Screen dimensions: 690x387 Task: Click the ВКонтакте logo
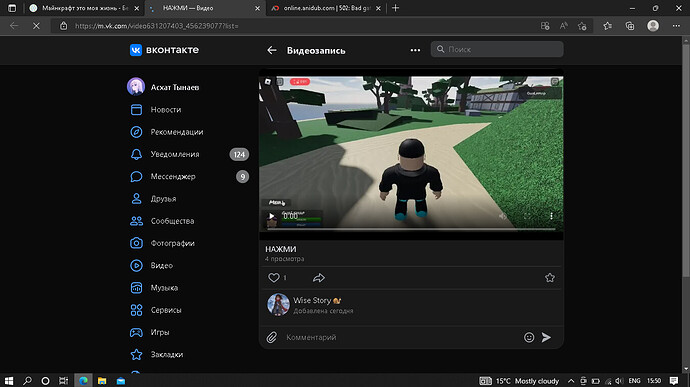click(164, 50)
